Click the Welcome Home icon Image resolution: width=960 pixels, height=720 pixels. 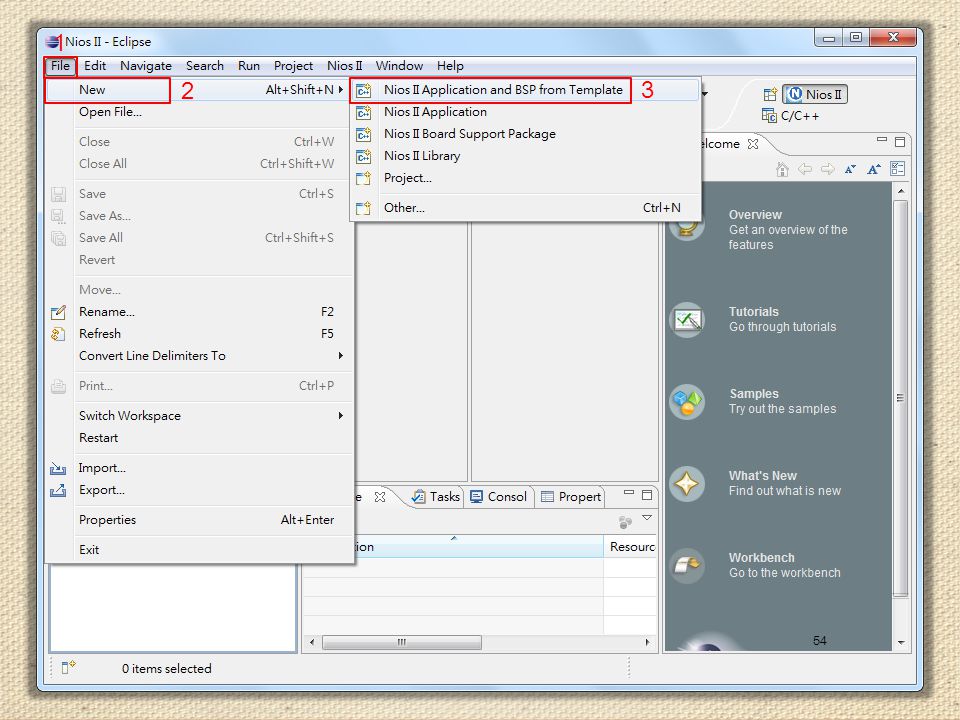(x=782, y=169)
